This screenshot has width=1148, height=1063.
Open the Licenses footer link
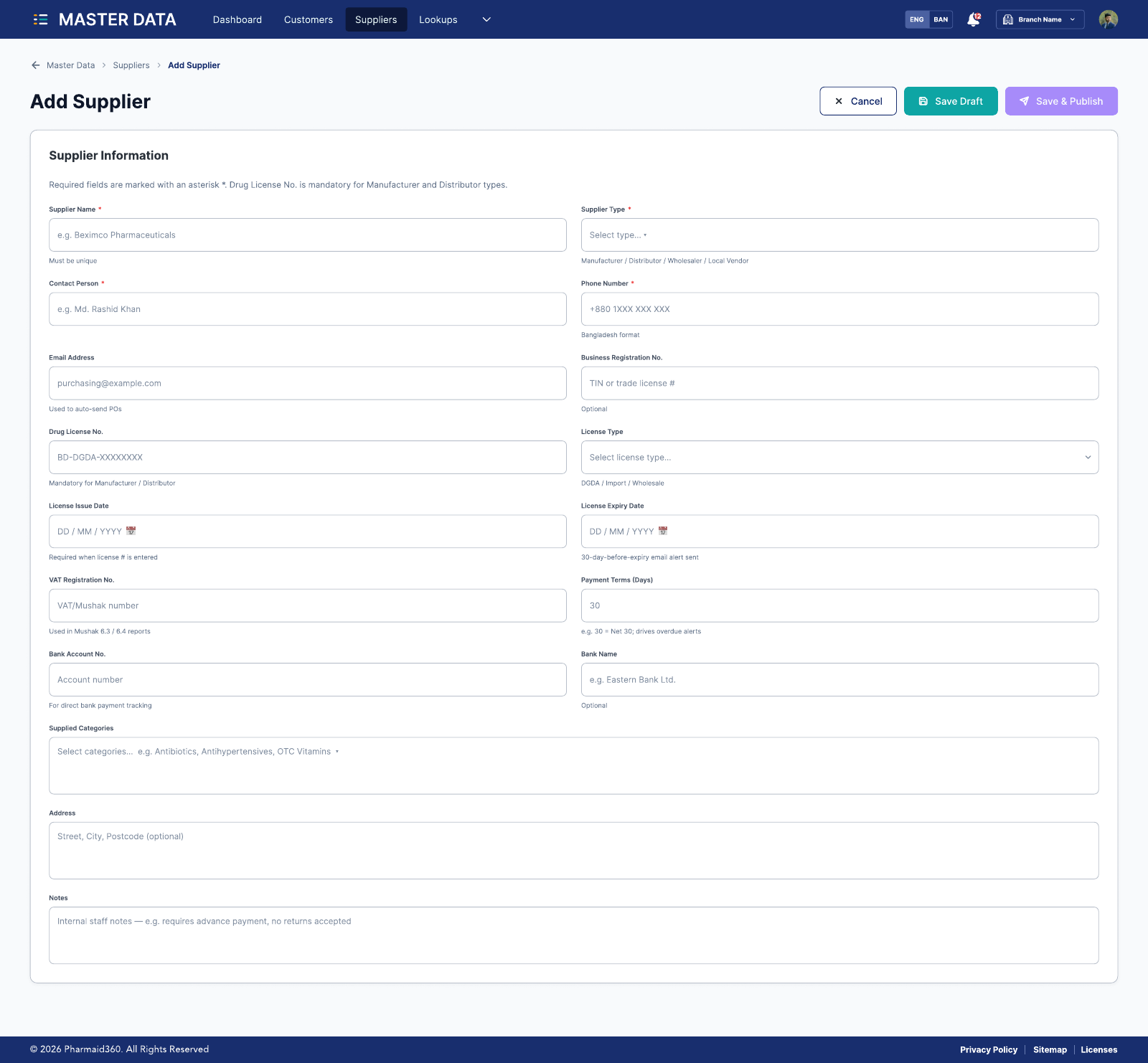pyautogui.click(x=1099, y=1049)
